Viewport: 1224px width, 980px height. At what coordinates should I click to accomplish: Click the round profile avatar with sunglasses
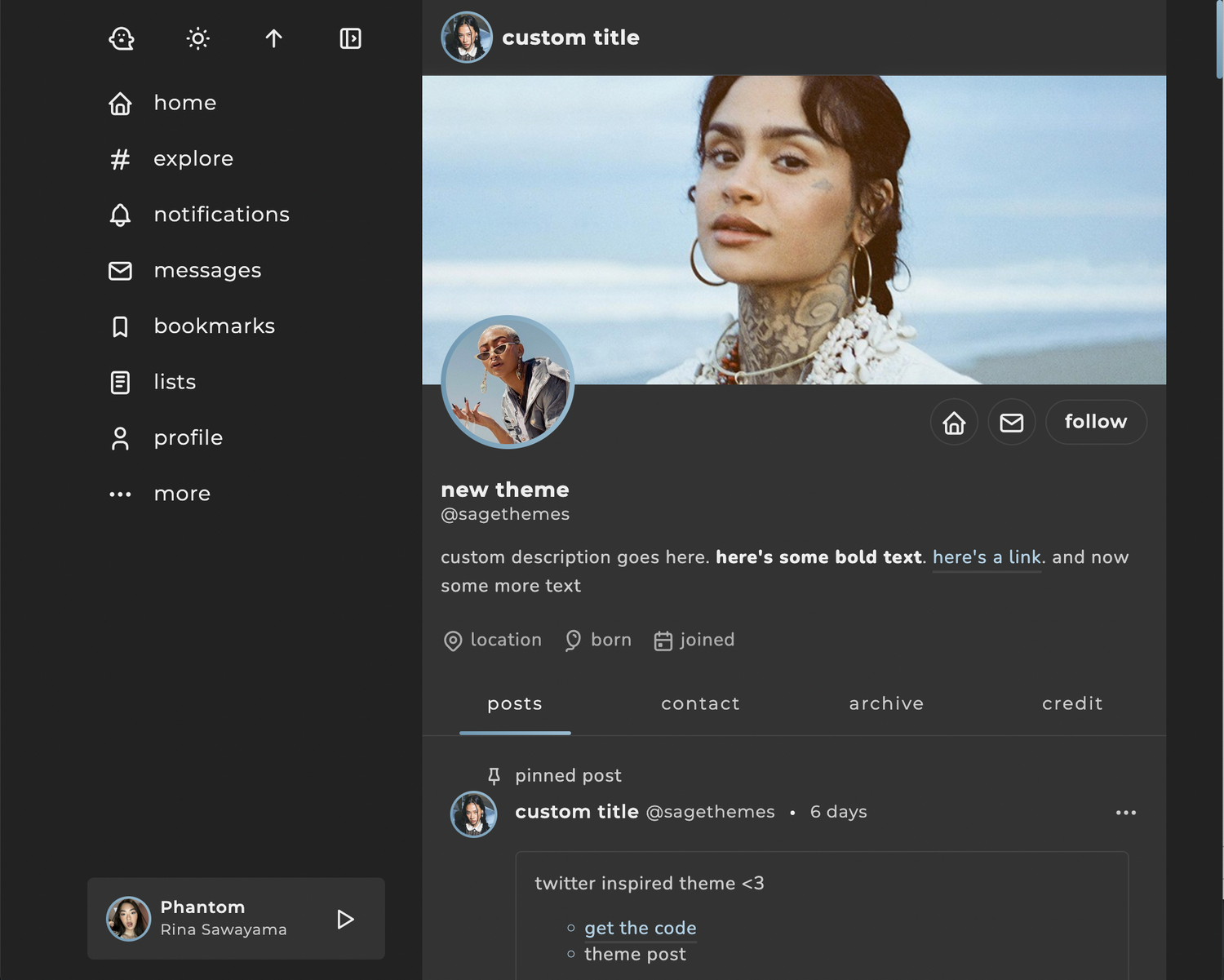(x=508, y=382)
